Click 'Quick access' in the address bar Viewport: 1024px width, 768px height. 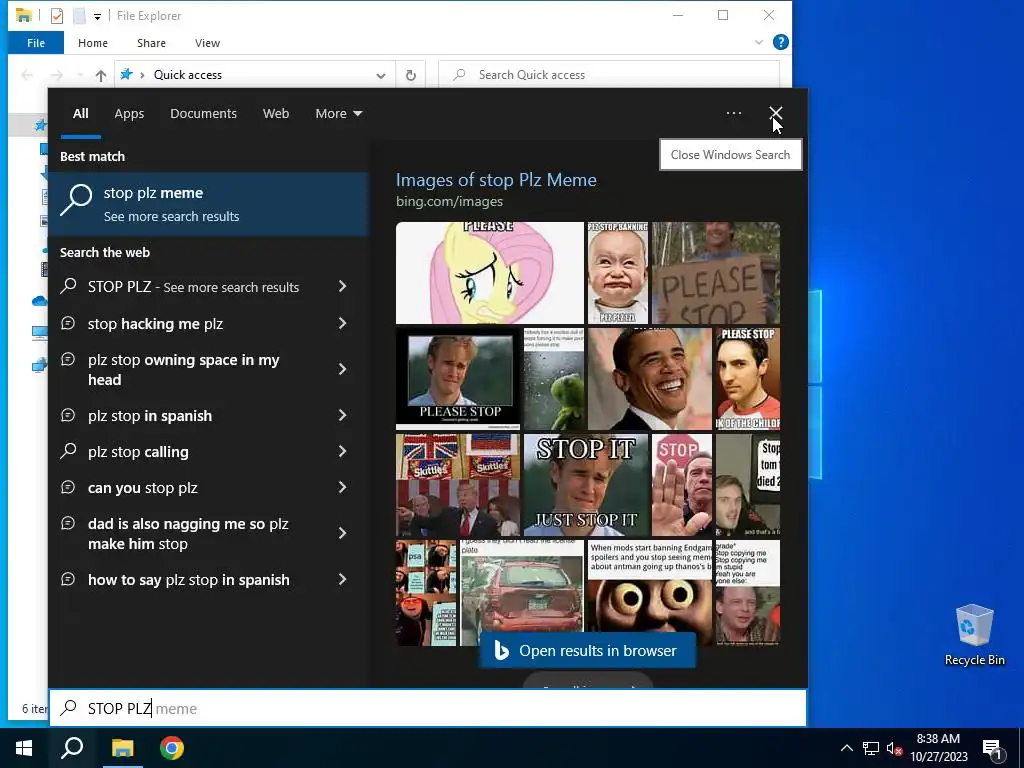point(187,75)
